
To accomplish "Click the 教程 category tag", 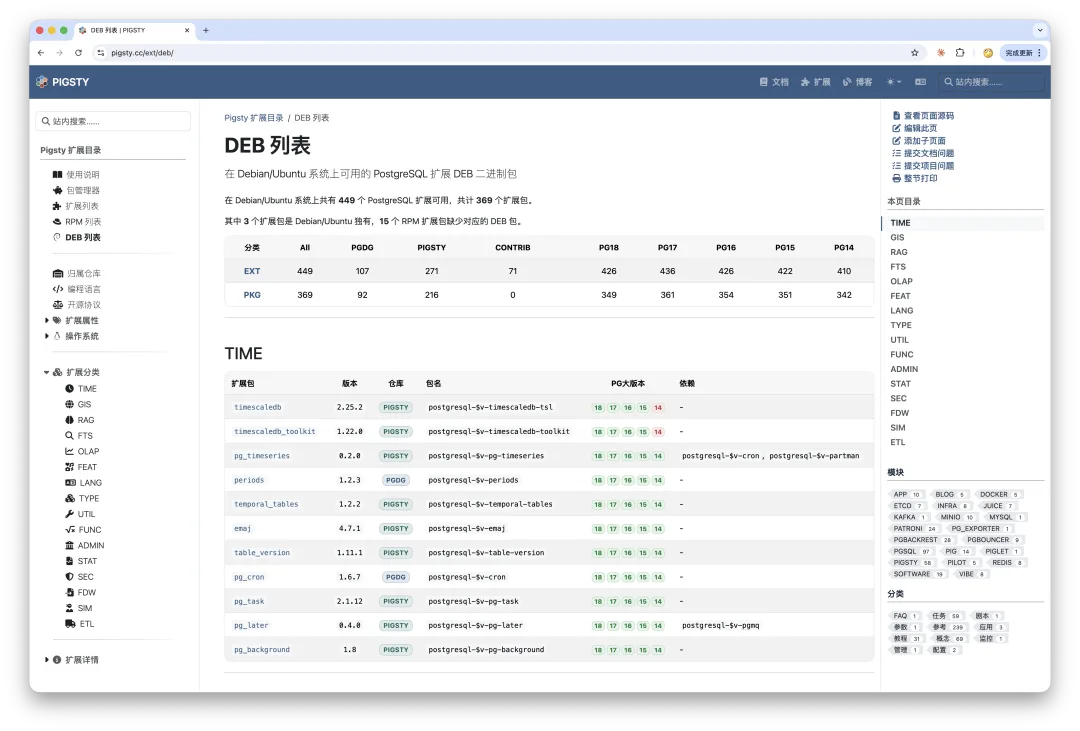I will point(906,639).
